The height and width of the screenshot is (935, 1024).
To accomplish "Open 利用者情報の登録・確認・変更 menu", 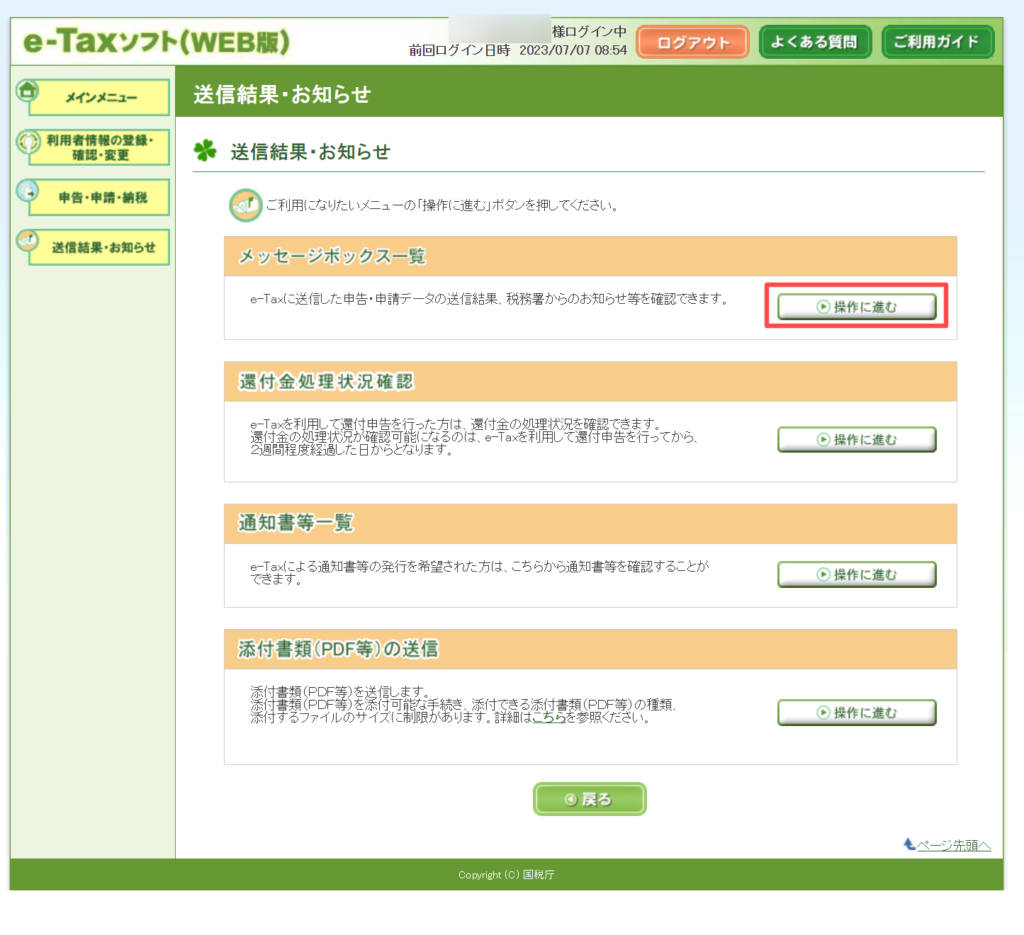I will (100, 148).
